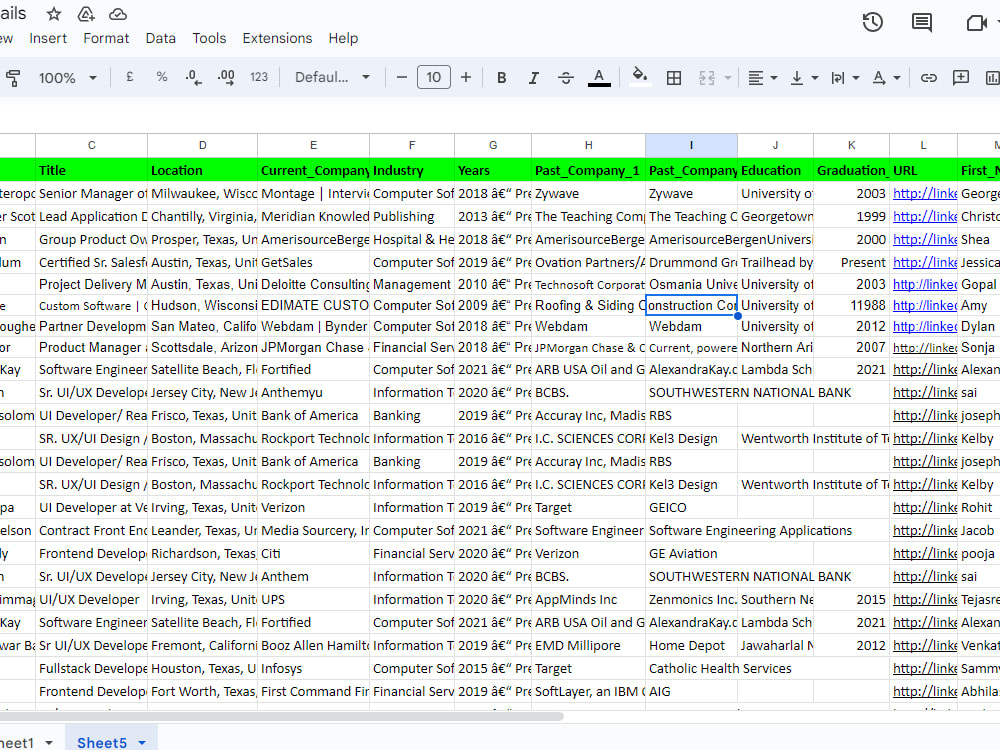This screenshot has height=750, width=1000.
Task: Open more number formats 123
Action: tap(259, 77)
